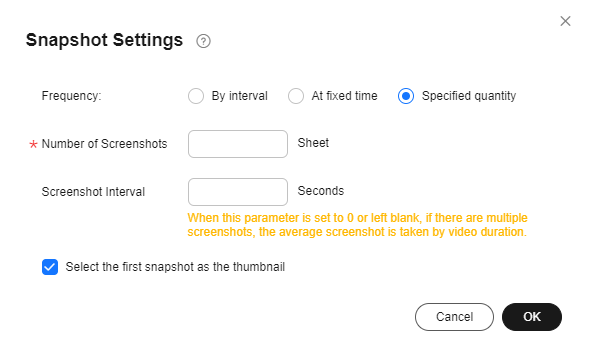
Task: Select the Specified quantity radio button
Action: 406,96
